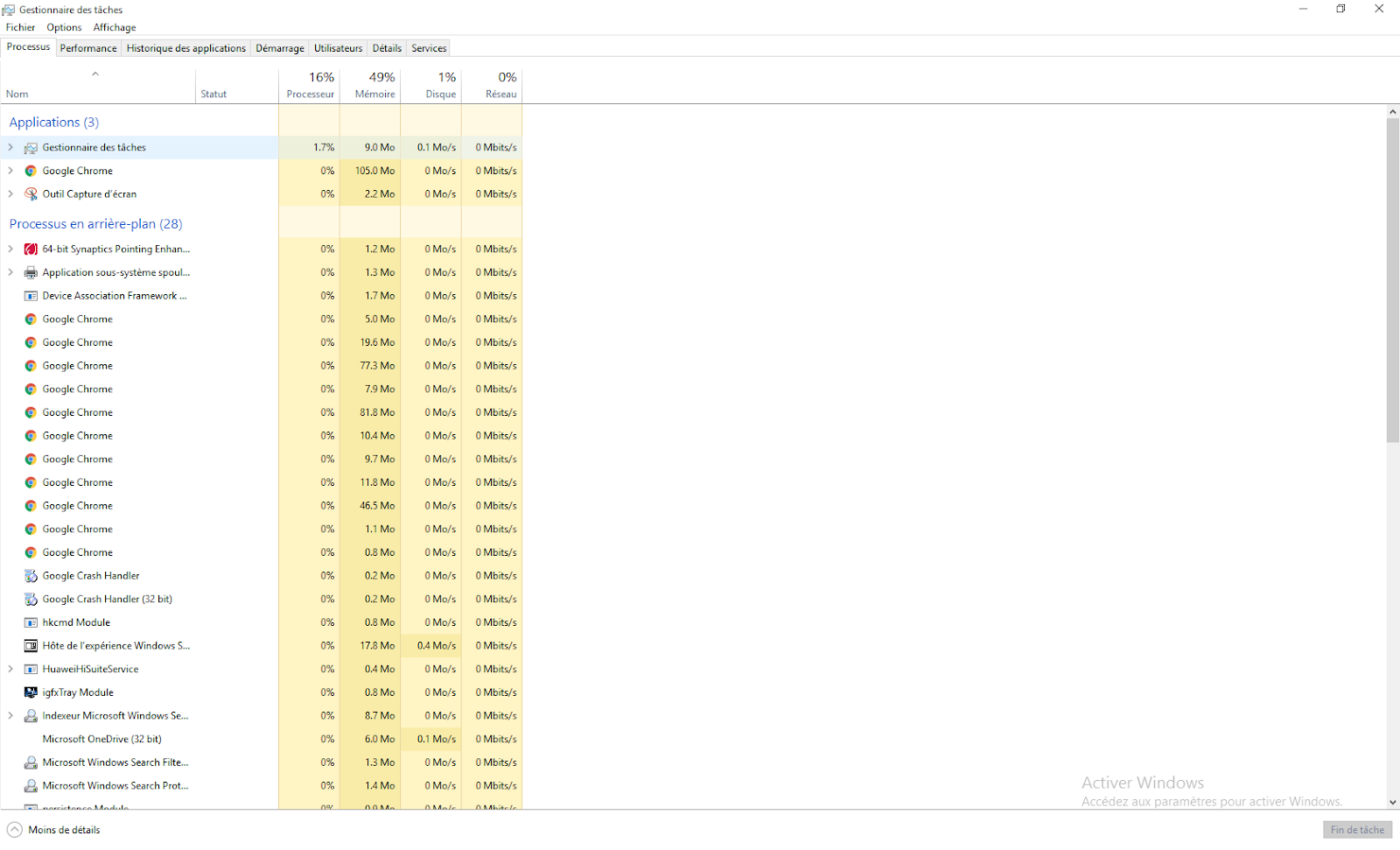
Task: Expand the Google Chrome application row
Action: [10, 171]
